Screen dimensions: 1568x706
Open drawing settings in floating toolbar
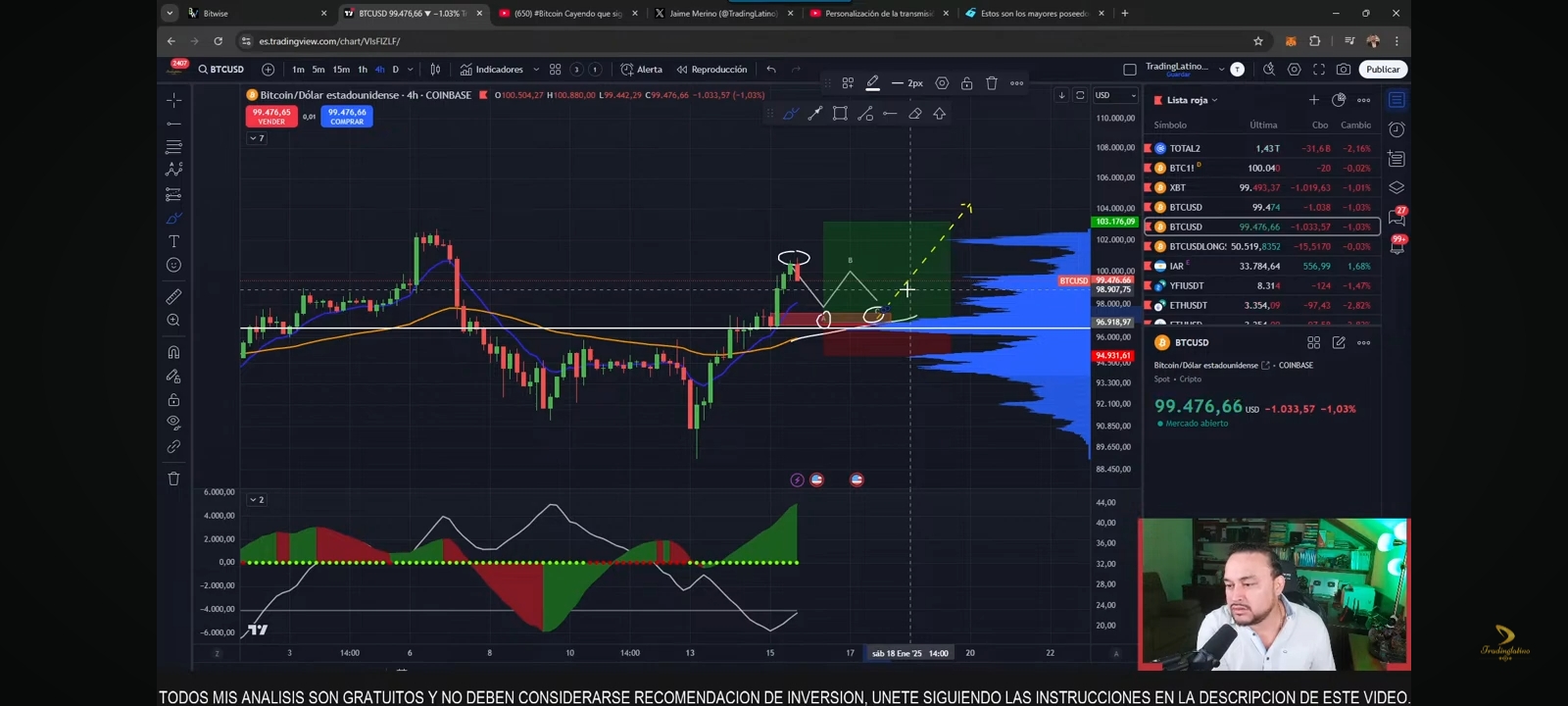[942, 83]
